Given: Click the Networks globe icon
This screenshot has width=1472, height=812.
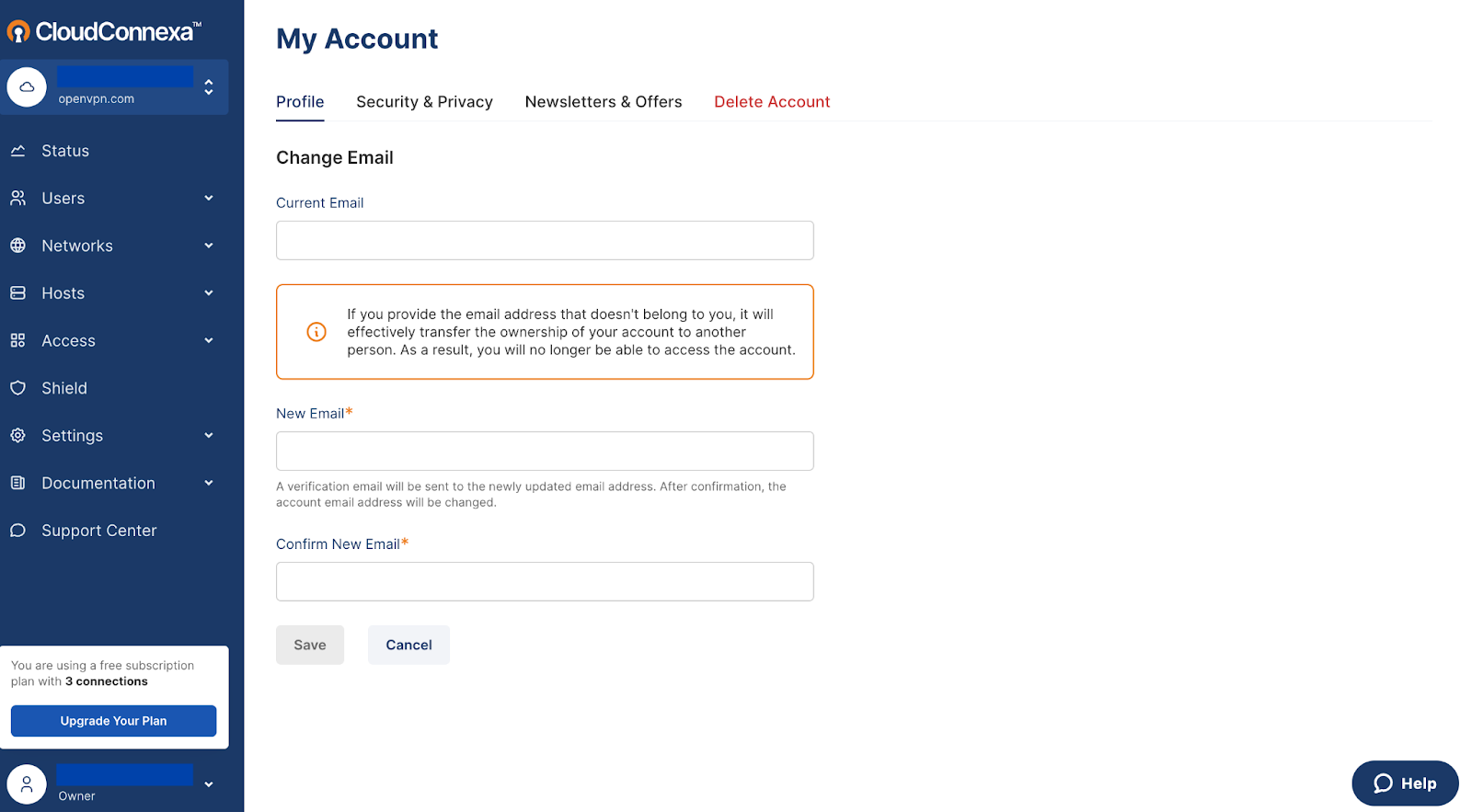Looking at the screenshot, I should click(17, 246).
